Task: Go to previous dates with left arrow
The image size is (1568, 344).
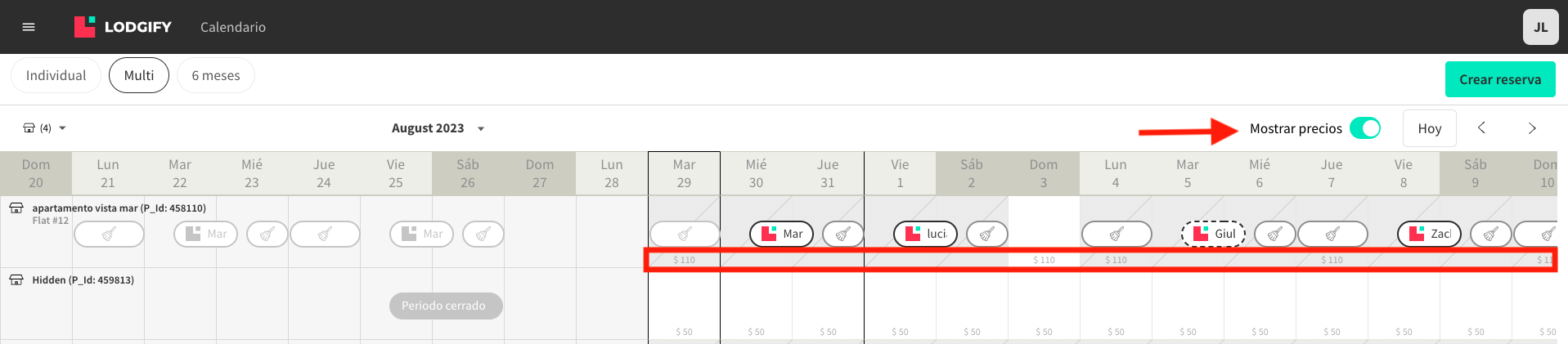Action: click(x=1481, y=128)
